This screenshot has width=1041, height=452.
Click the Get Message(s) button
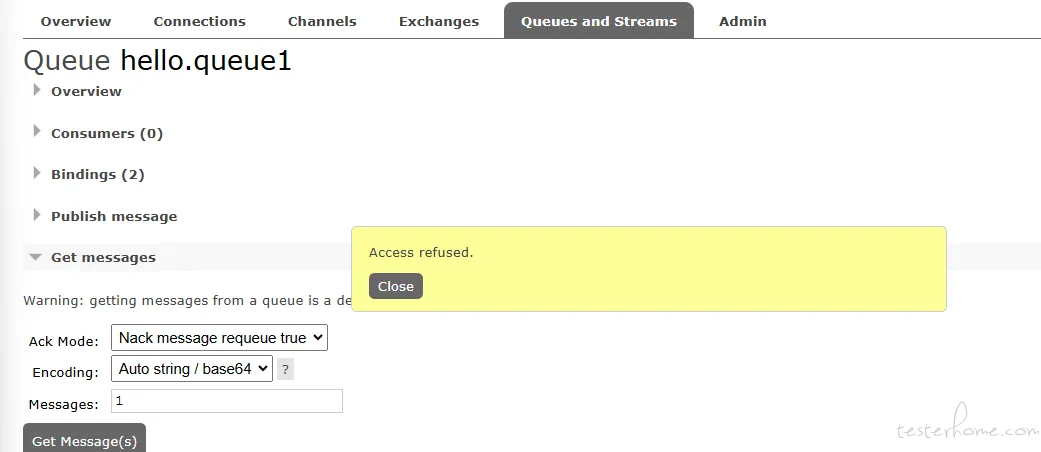[84, 440]
